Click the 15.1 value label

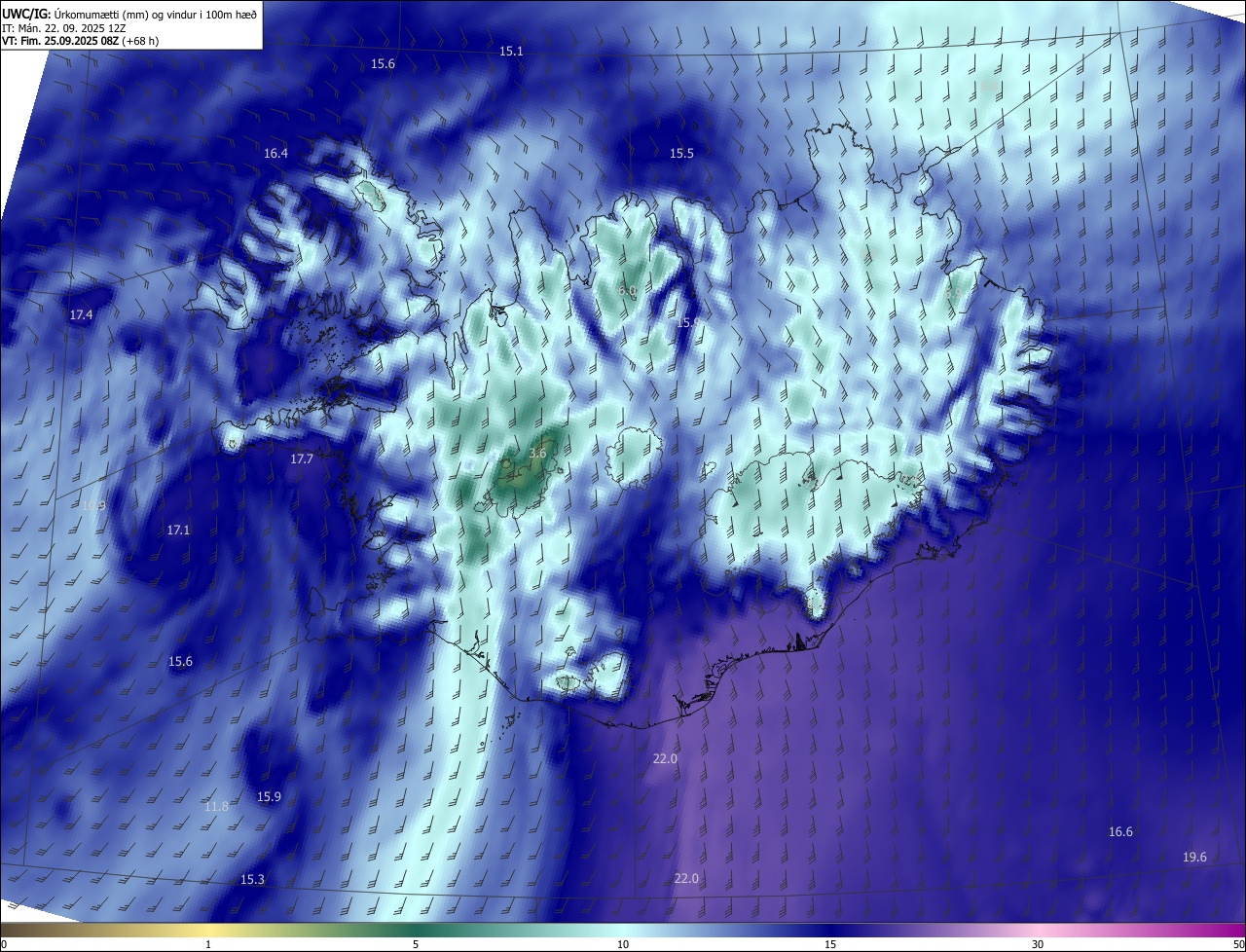[511, 51]
